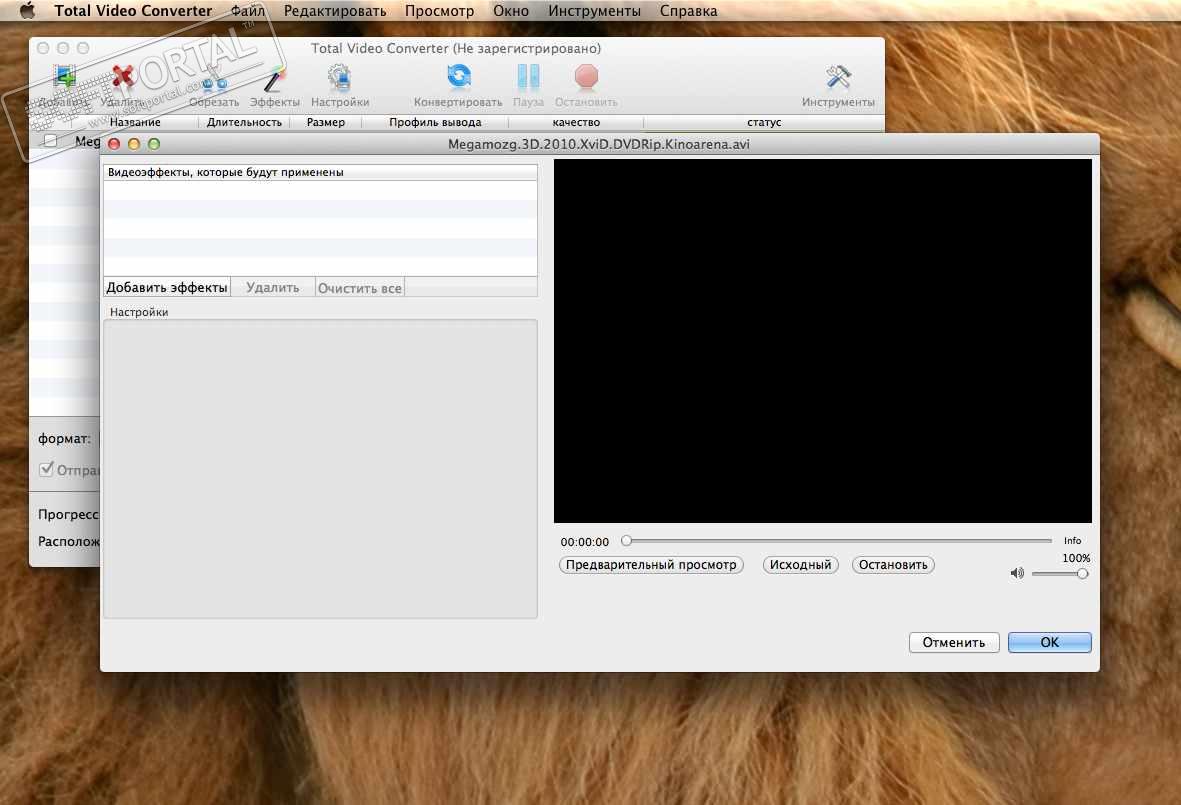Confirm with the OK button

1049,642
